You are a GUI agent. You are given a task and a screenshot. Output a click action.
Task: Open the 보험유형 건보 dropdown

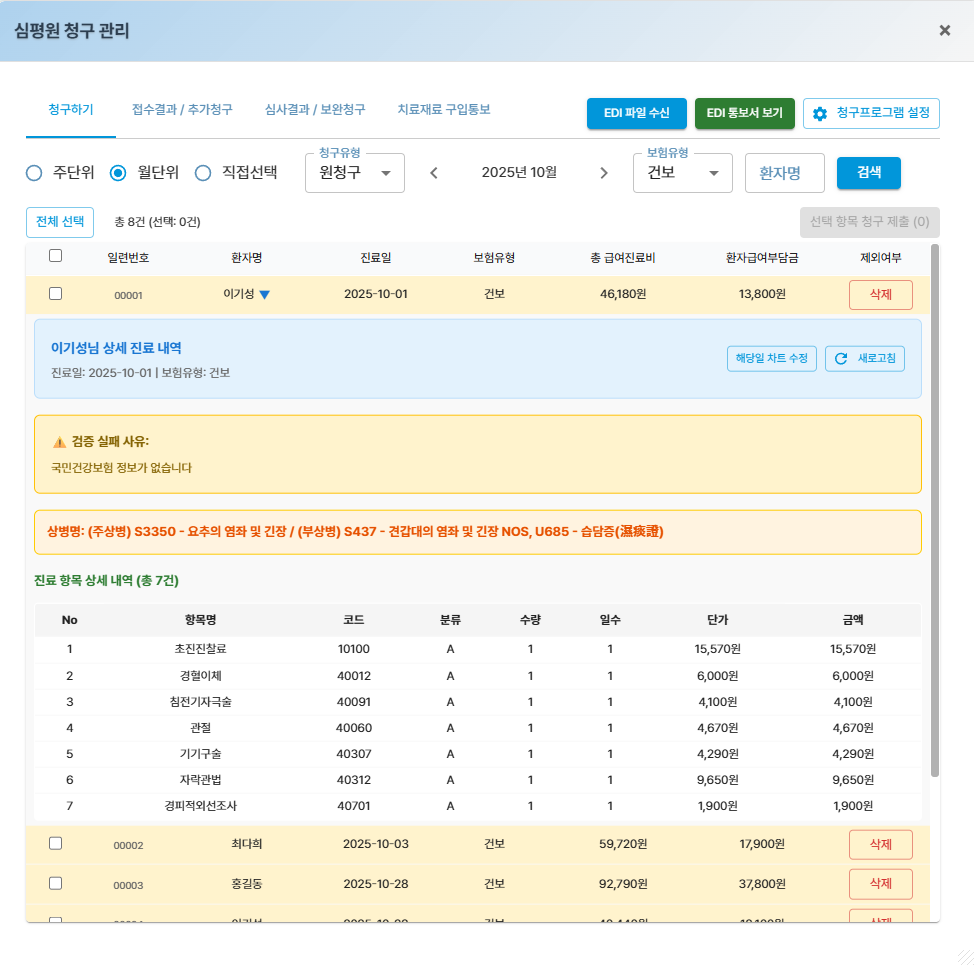point(683,173)
